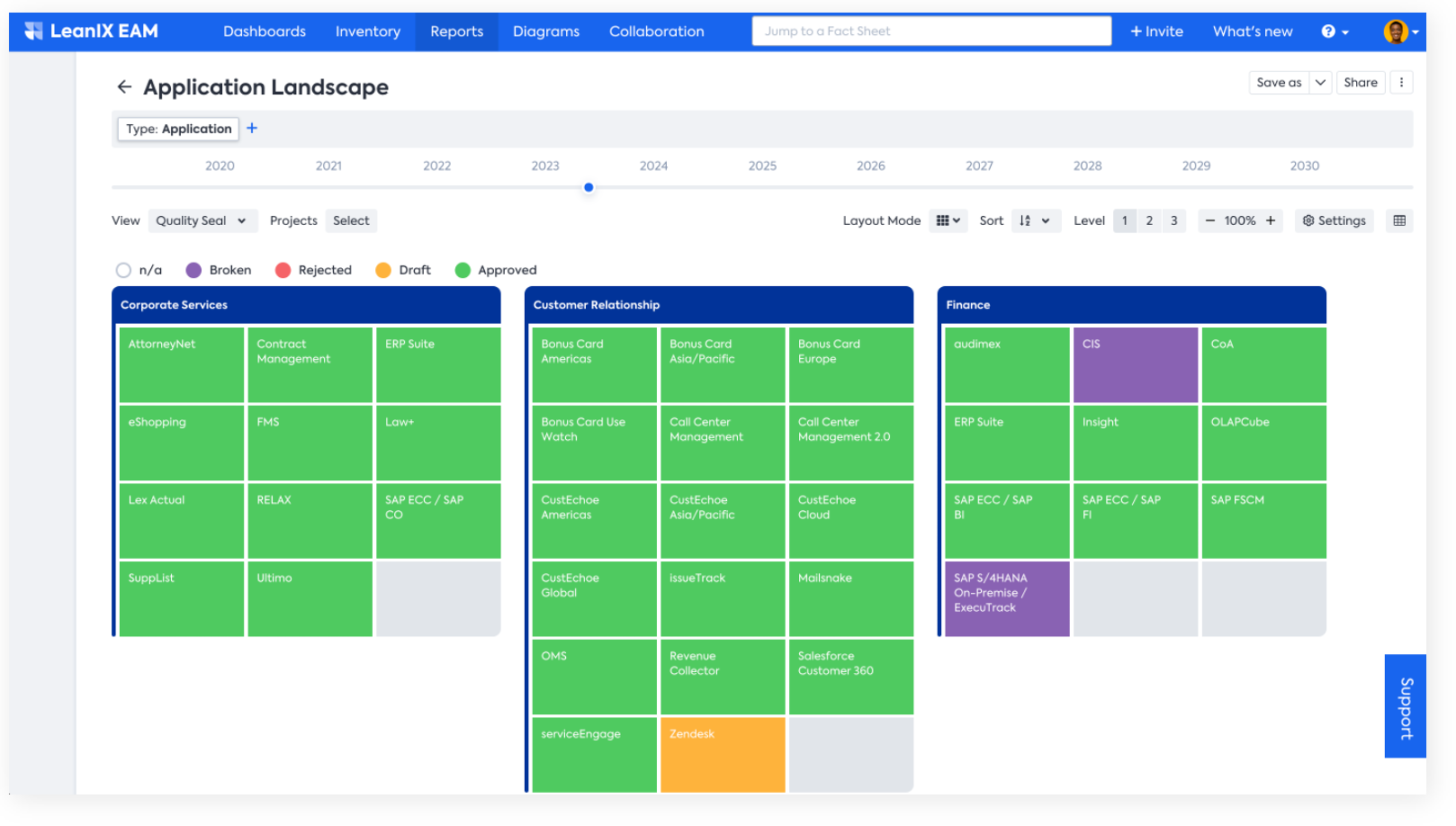Viewport: 1456px width, 826px height.
Task: Open the Inventory menu
Action: [368, 31]
